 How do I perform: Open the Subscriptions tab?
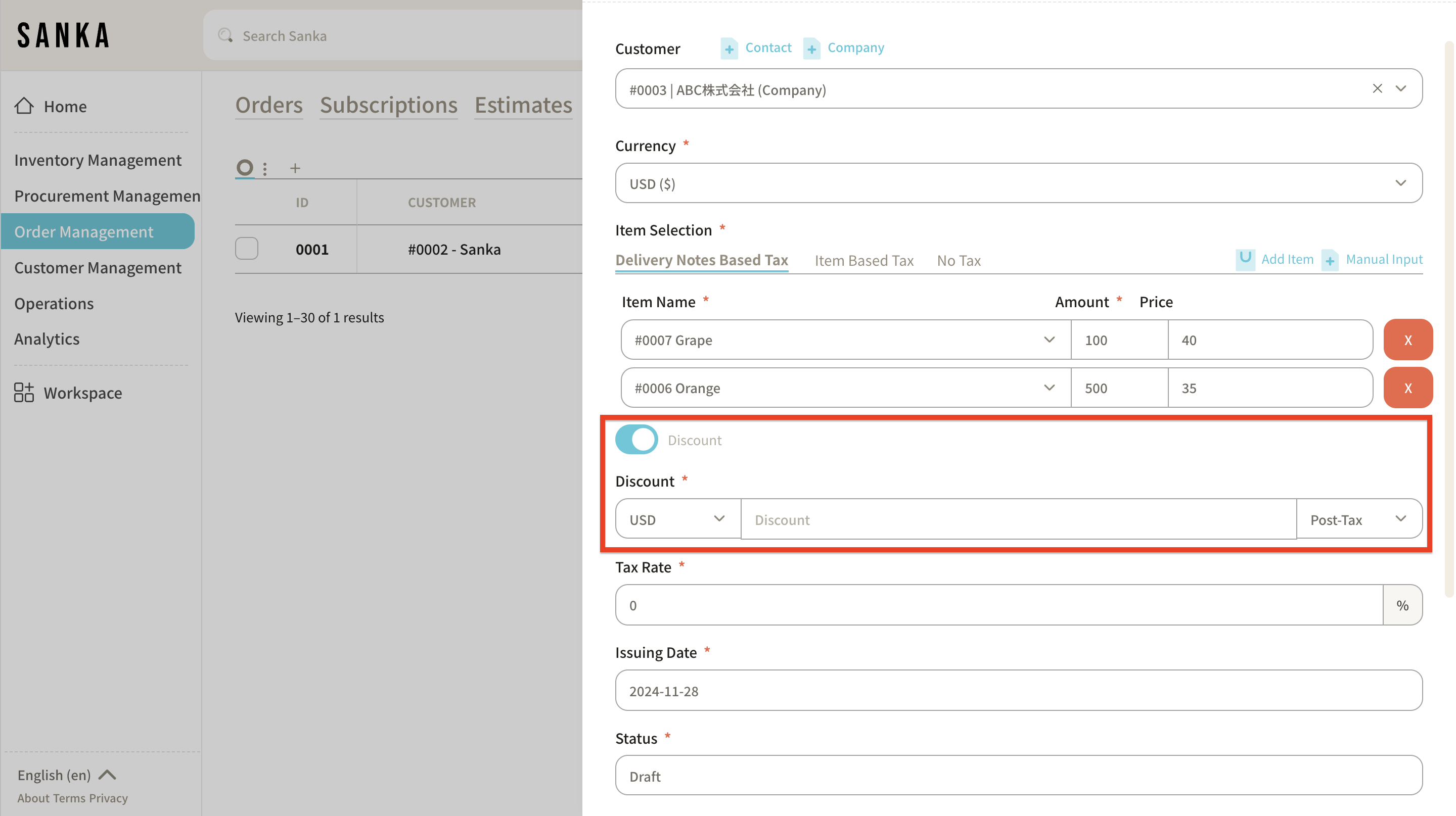pos(388,105)
